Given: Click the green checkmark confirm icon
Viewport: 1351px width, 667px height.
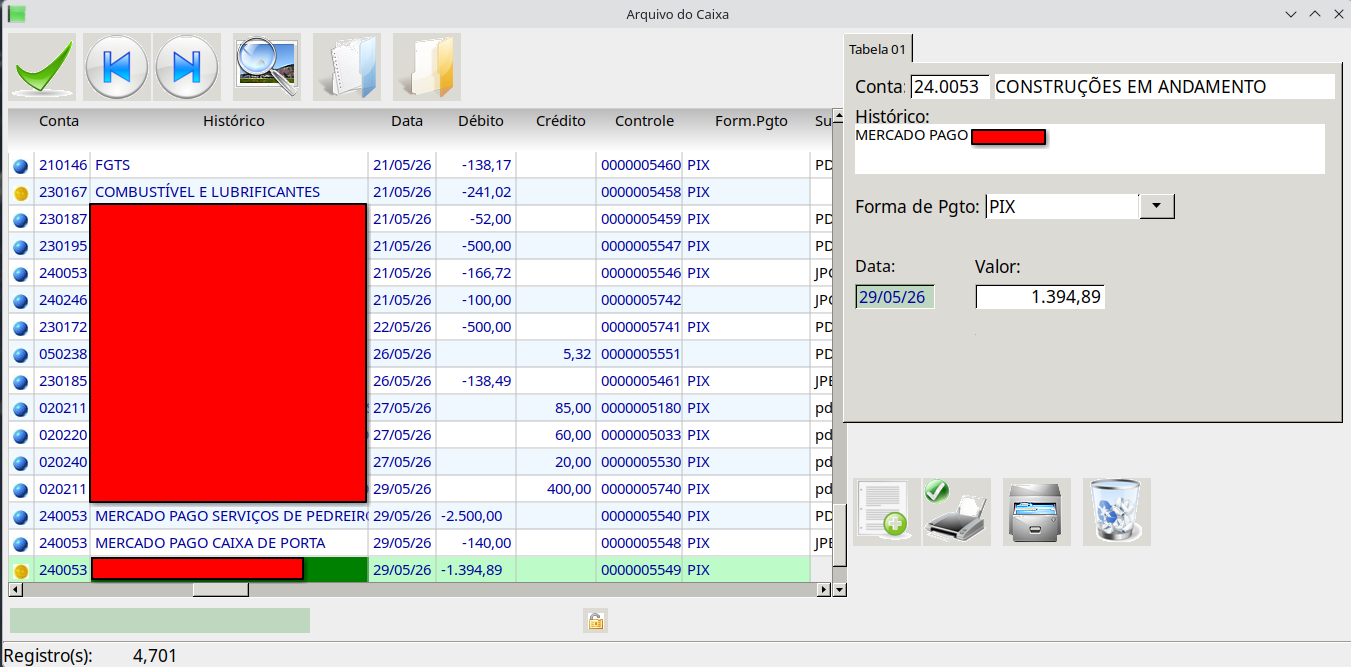Looking at the screenshot, I should pyautogui.click(x=42, y=67).
